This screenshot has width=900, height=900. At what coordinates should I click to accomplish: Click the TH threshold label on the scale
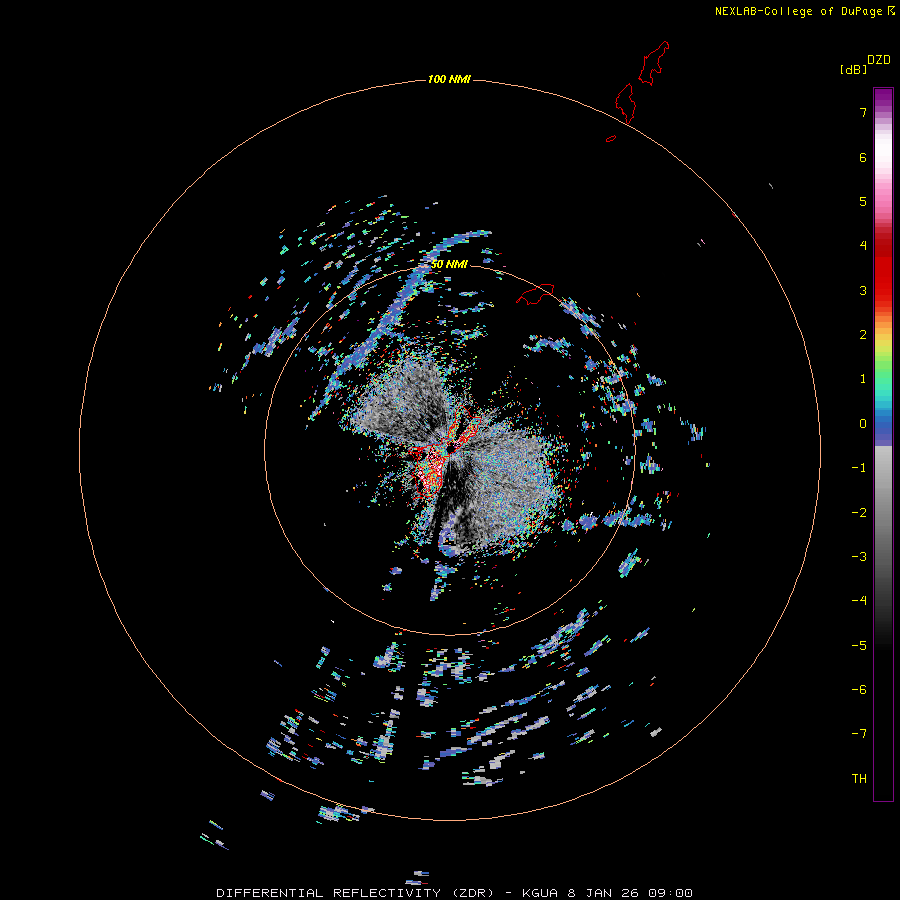point(859,779)
